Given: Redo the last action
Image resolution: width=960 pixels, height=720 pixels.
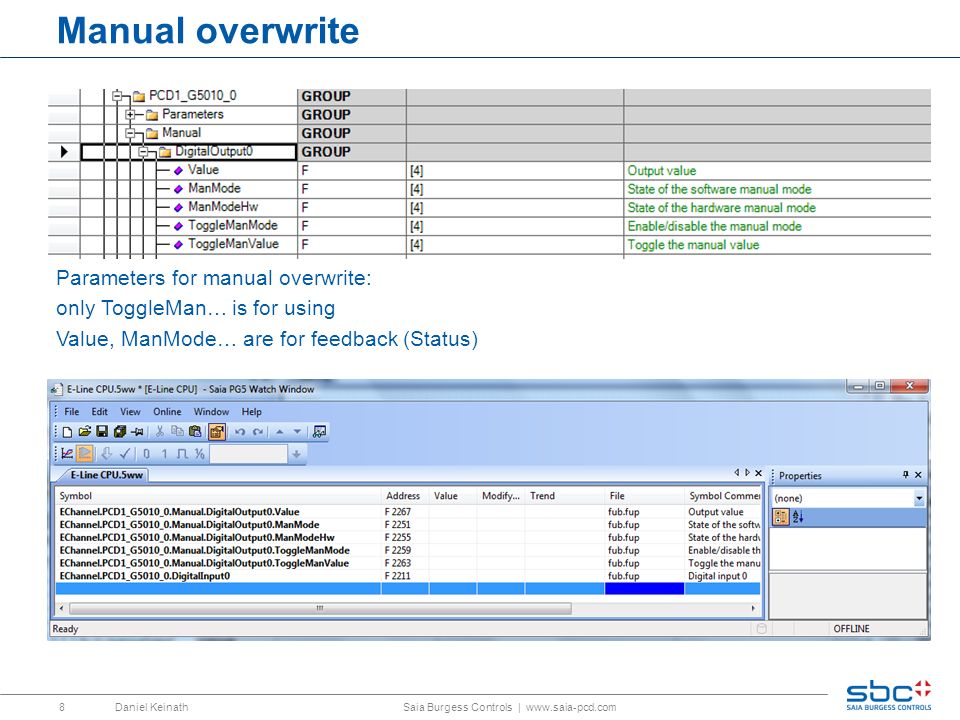Looking at the screenshot, I should pos(258,432).
